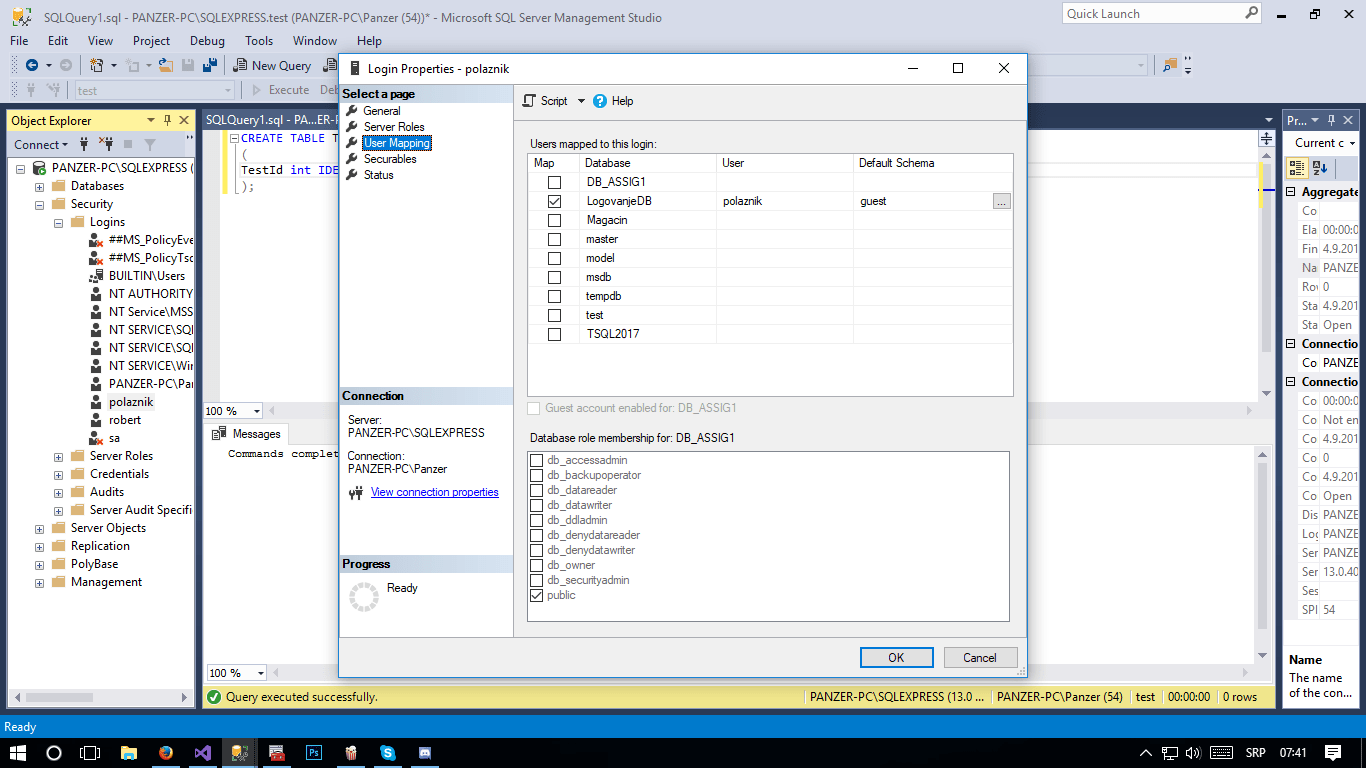The height and width of the screenshot is (768, 1366).
Task: Expand the Server Roles node in Object Explorer
Action: pos(58,456)
